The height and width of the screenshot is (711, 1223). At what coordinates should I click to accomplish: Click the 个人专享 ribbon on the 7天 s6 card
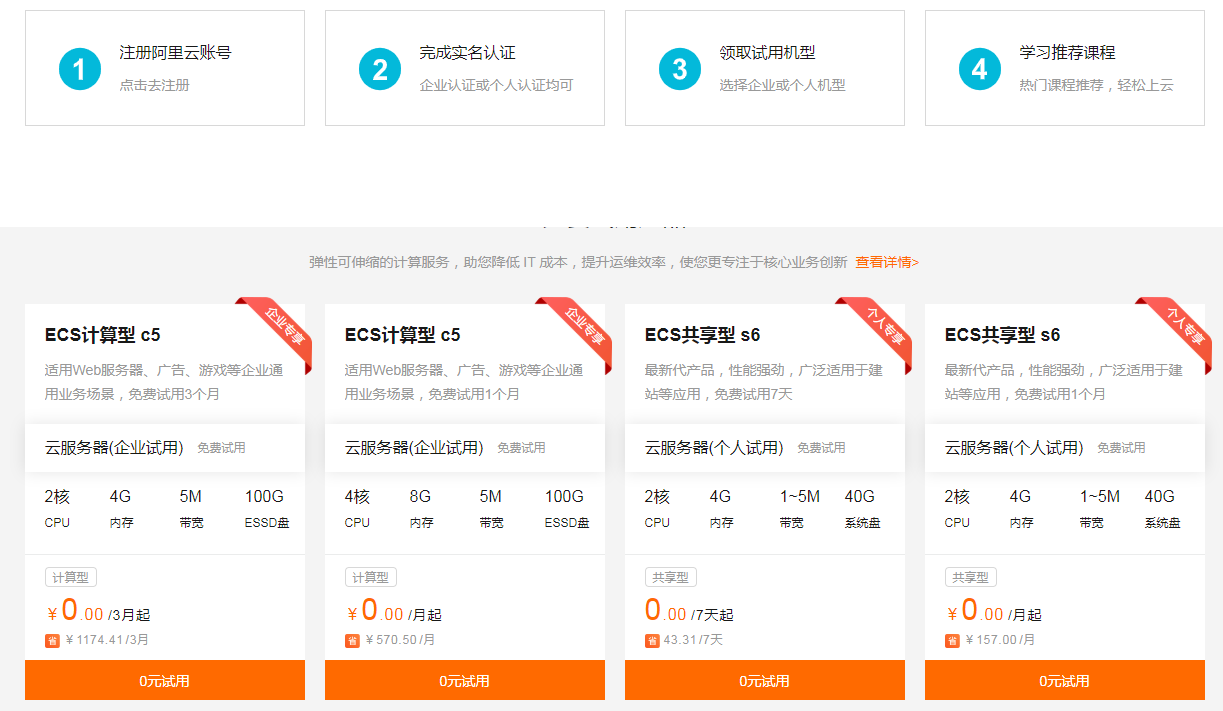880,328
